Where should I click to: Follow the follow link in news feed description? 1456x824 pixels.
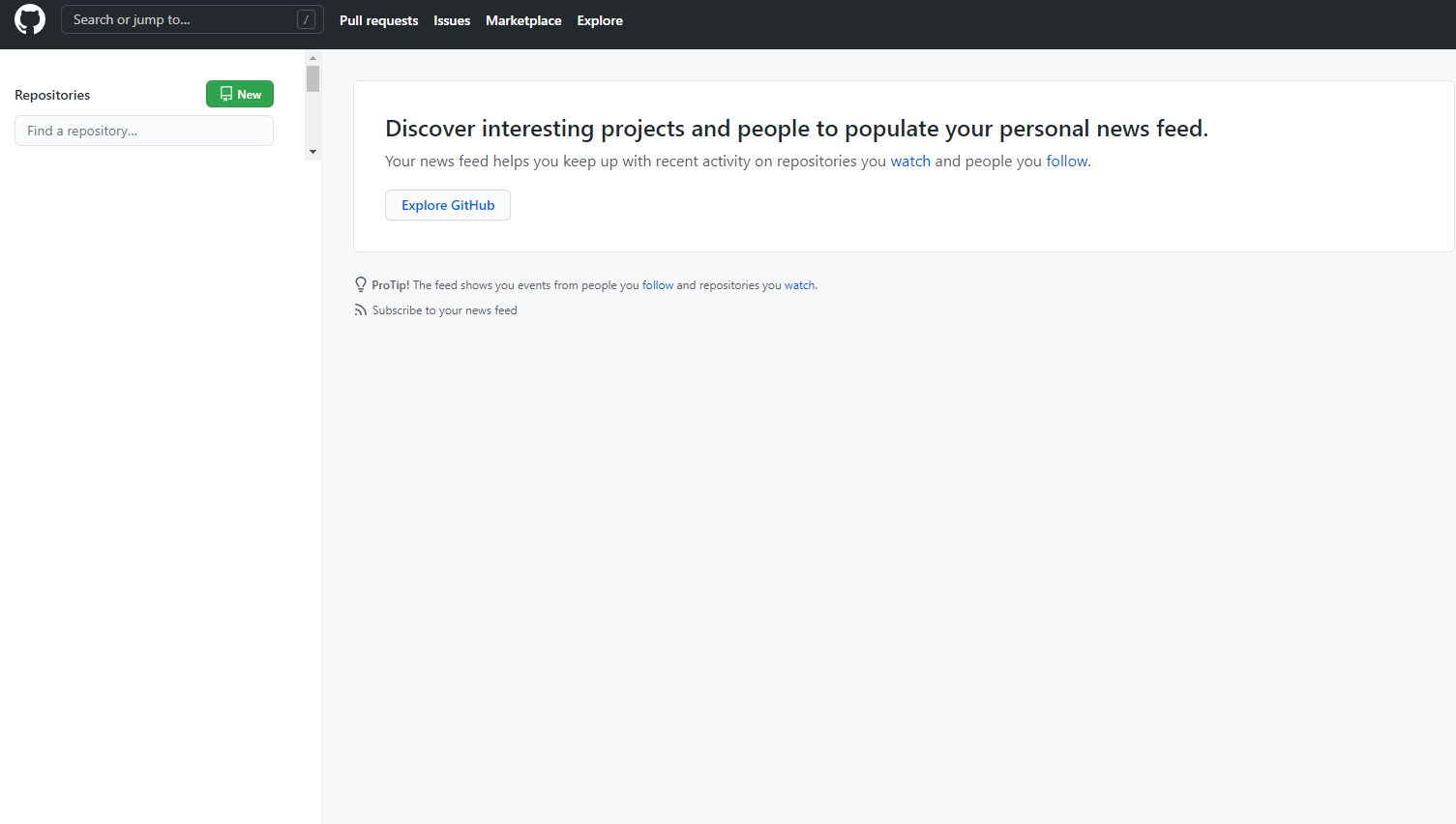point(1067,161)
